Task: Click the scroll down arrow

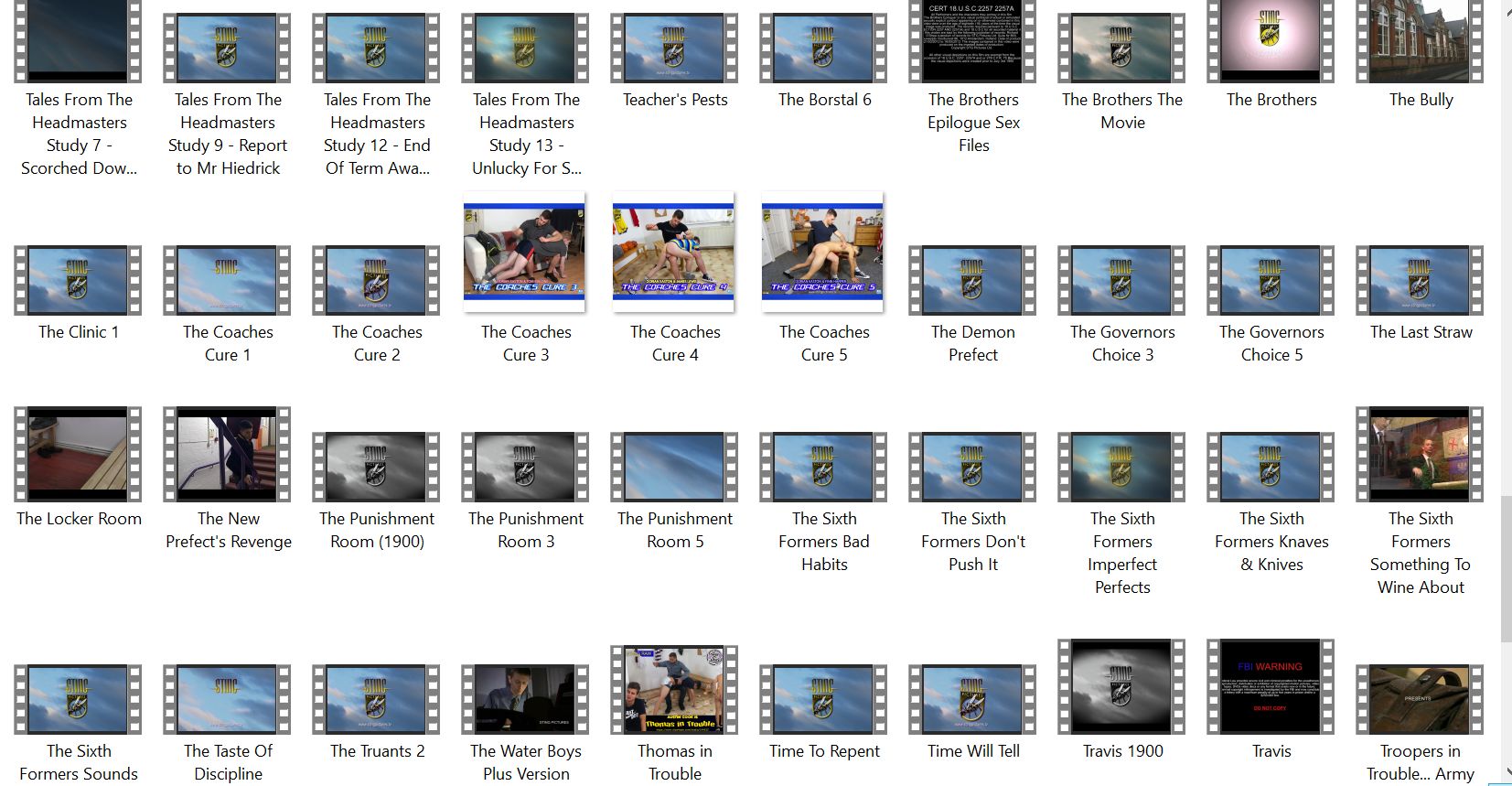Action: tap(1506, 774)
